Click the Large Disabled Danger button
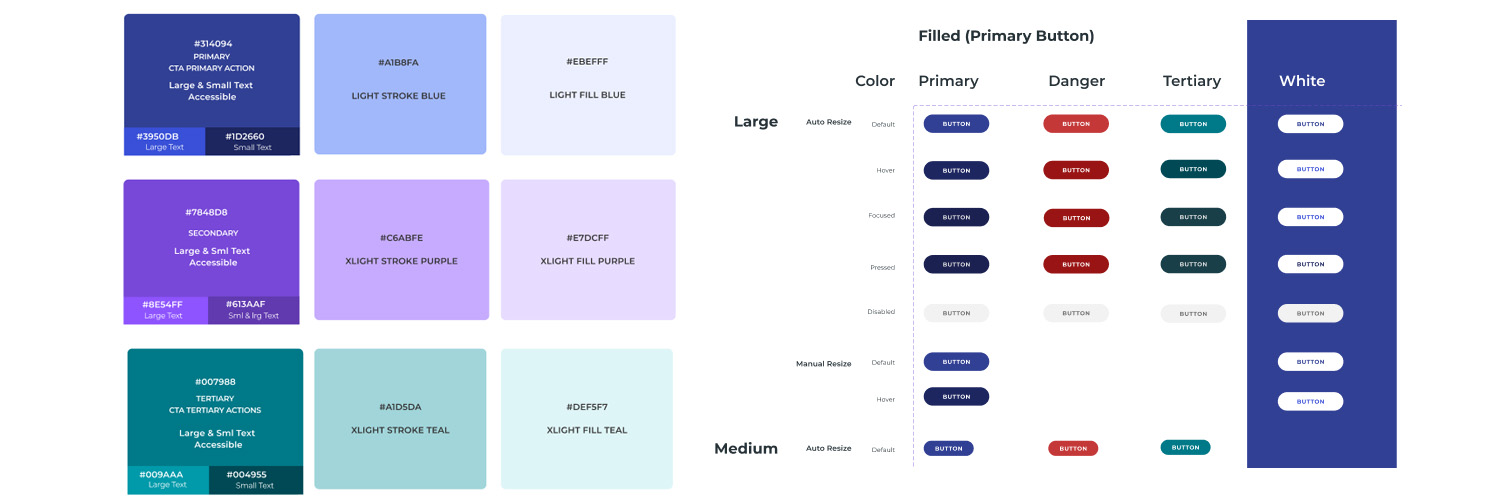This screenshot has height=503, width=1489. click(x=1076, y=313)
